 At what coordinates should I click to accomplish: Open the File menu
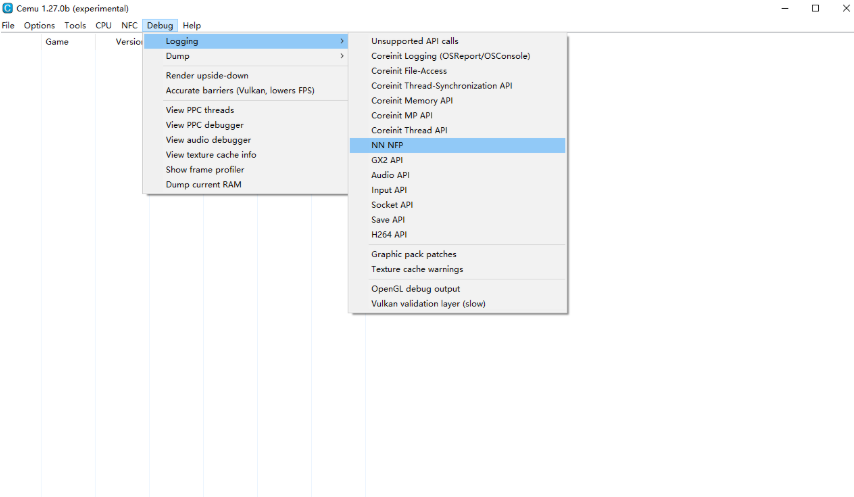pyautogui.click(x=8, y=25)
